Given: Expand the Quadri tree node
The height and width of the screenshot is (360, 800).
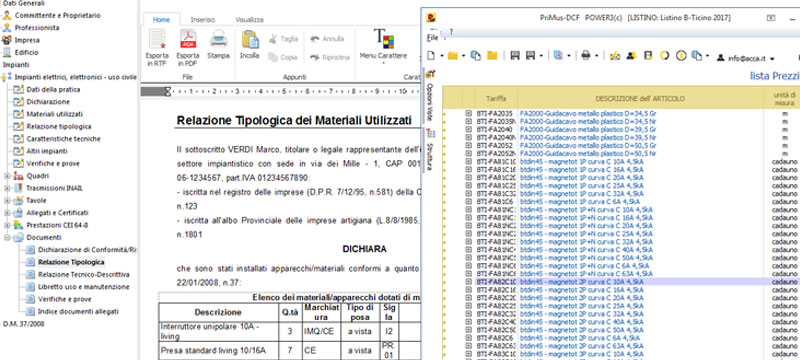Looking at the screenshot, I should pyautogui.click(x=8, y=176).
